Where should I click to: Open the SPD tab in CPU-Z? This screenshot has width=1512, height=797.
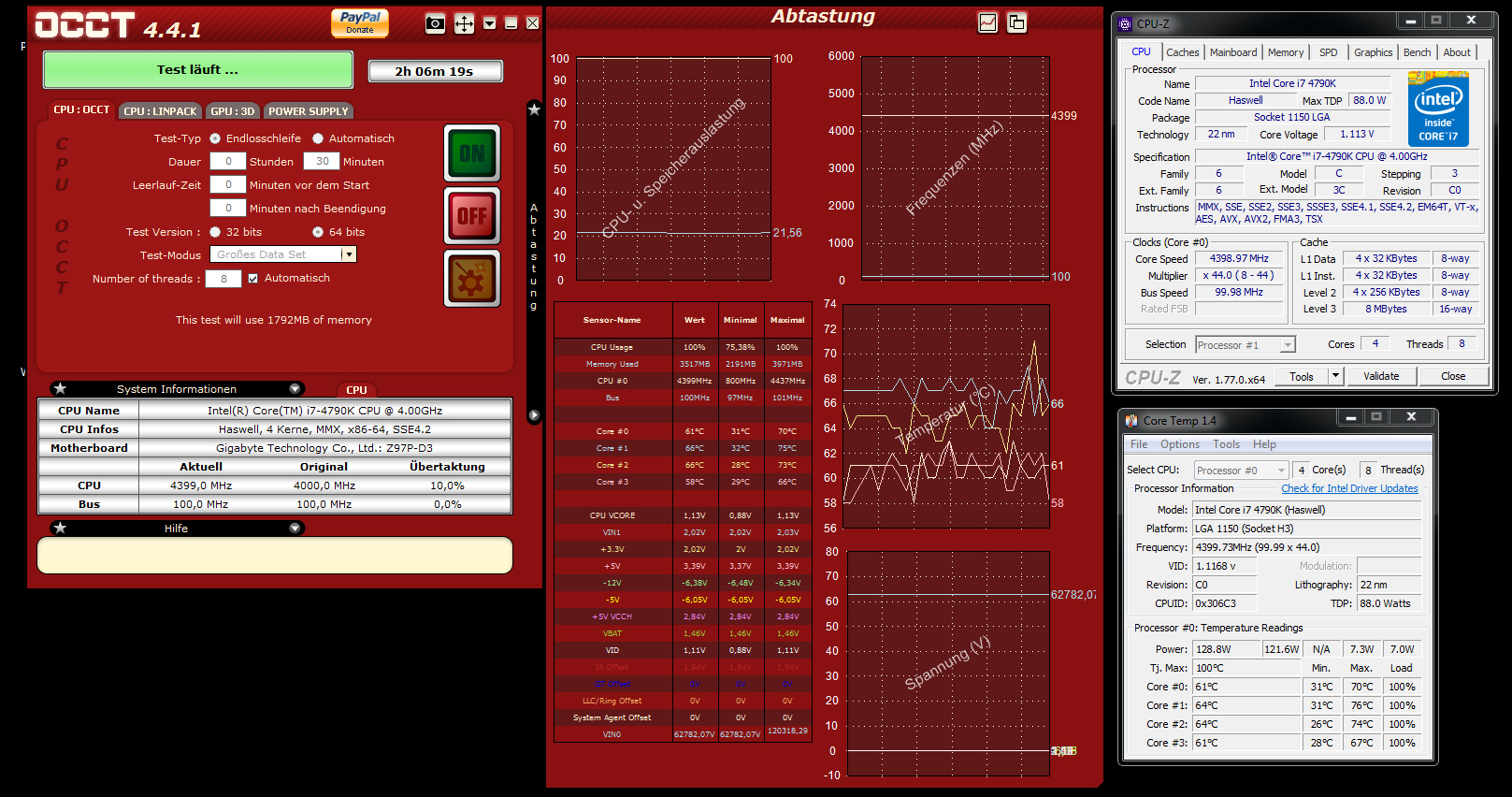[1328, 52]
